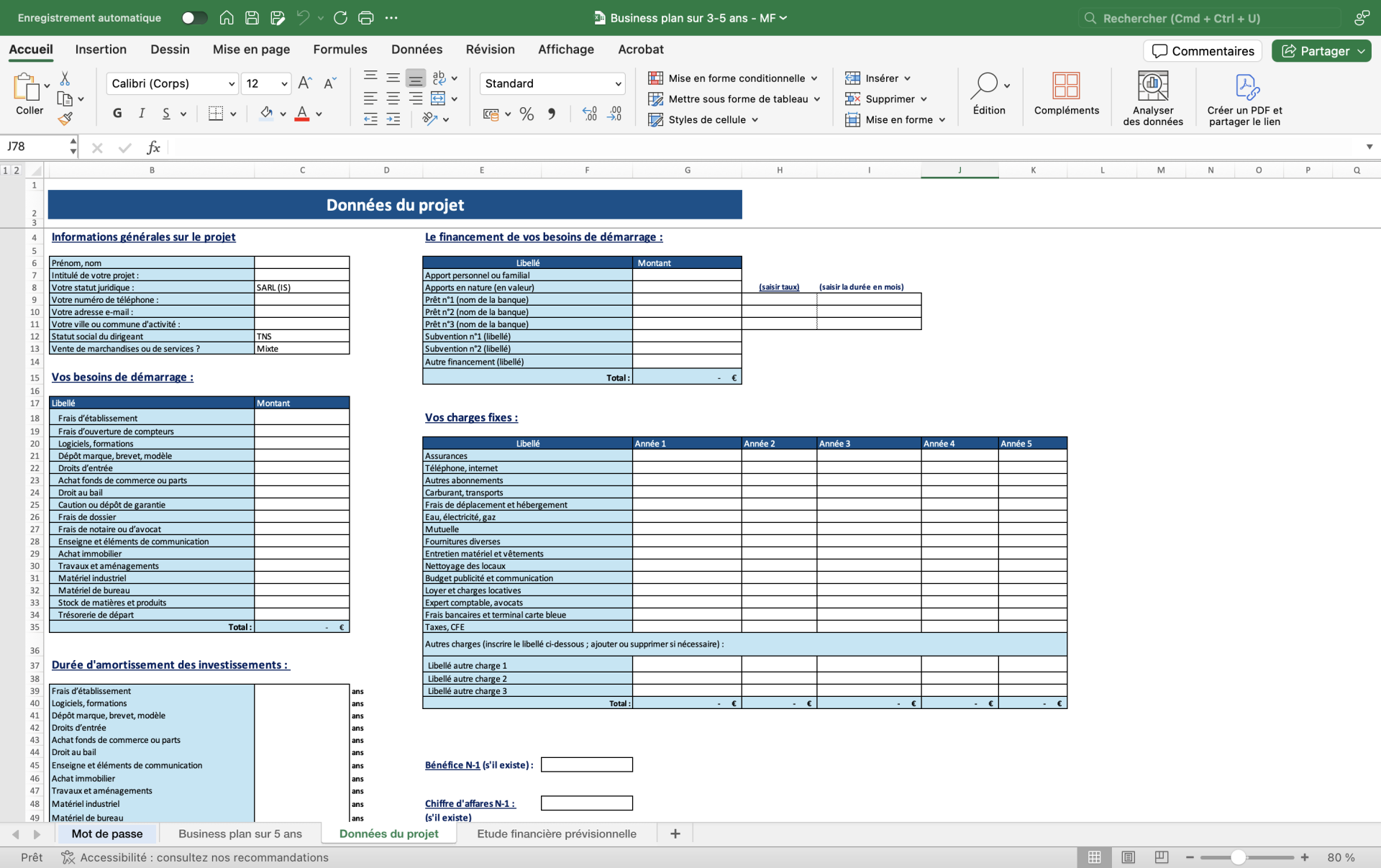Open the Formules ribbon tab
This screenshot has width=1381, height=868.
point(340,50)
